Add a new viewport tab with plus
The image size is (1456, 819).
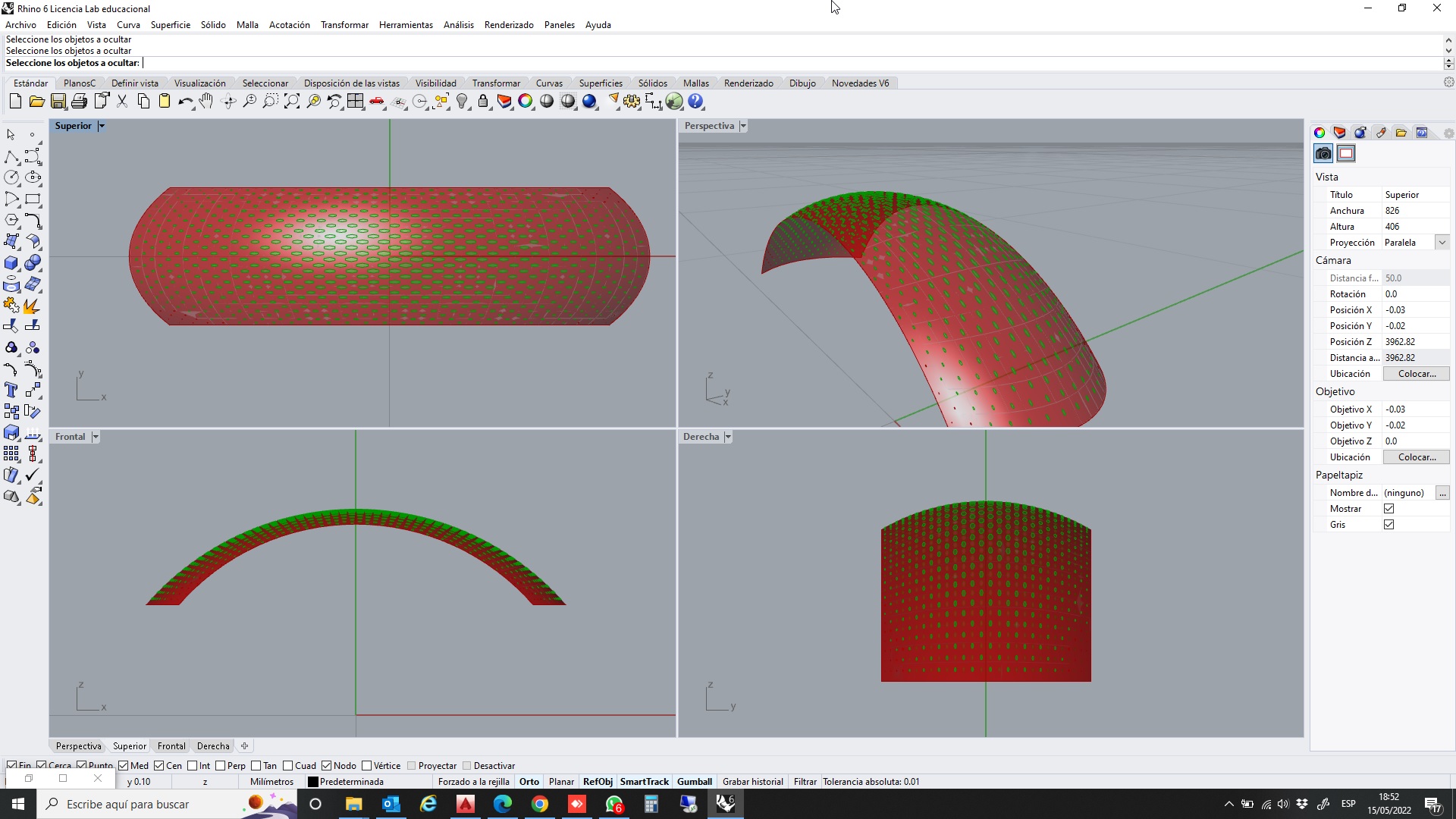[x=244, y=746]
